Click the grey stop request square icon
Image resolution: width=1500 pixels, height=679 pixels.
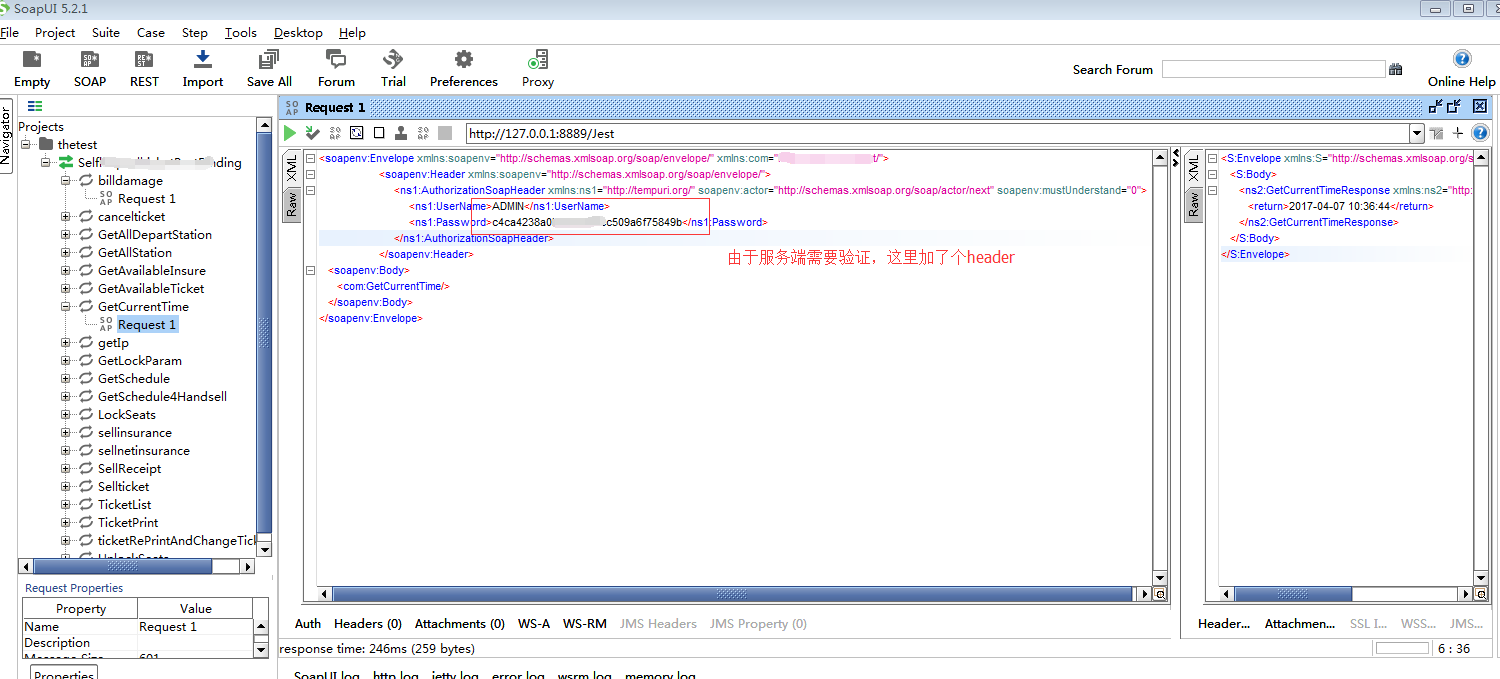tap(445, 133)
